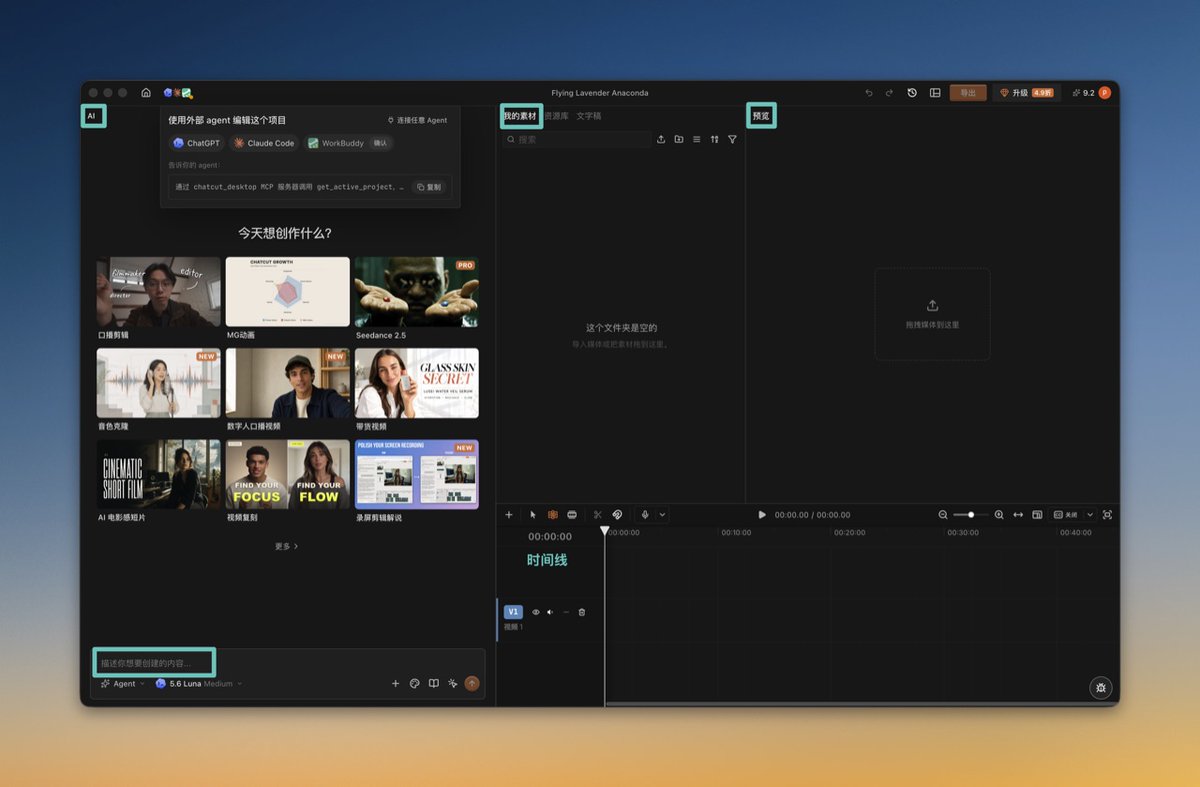Click the 升级 upgrade button
The width and height of the screenshot is (1200, 787).
(x=1027, y=93)
